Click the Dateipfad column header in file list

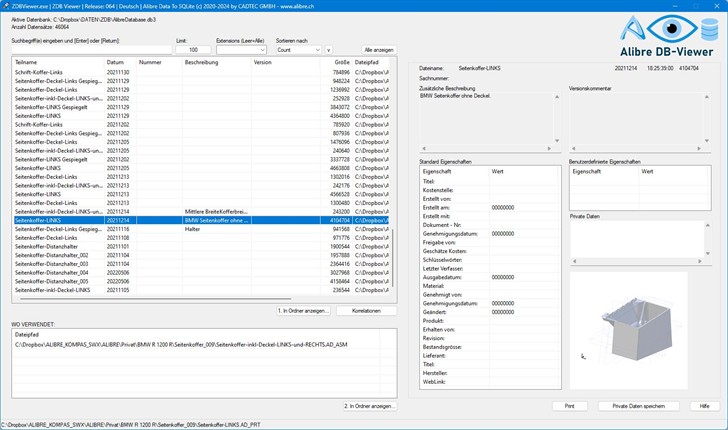[371, 62]
